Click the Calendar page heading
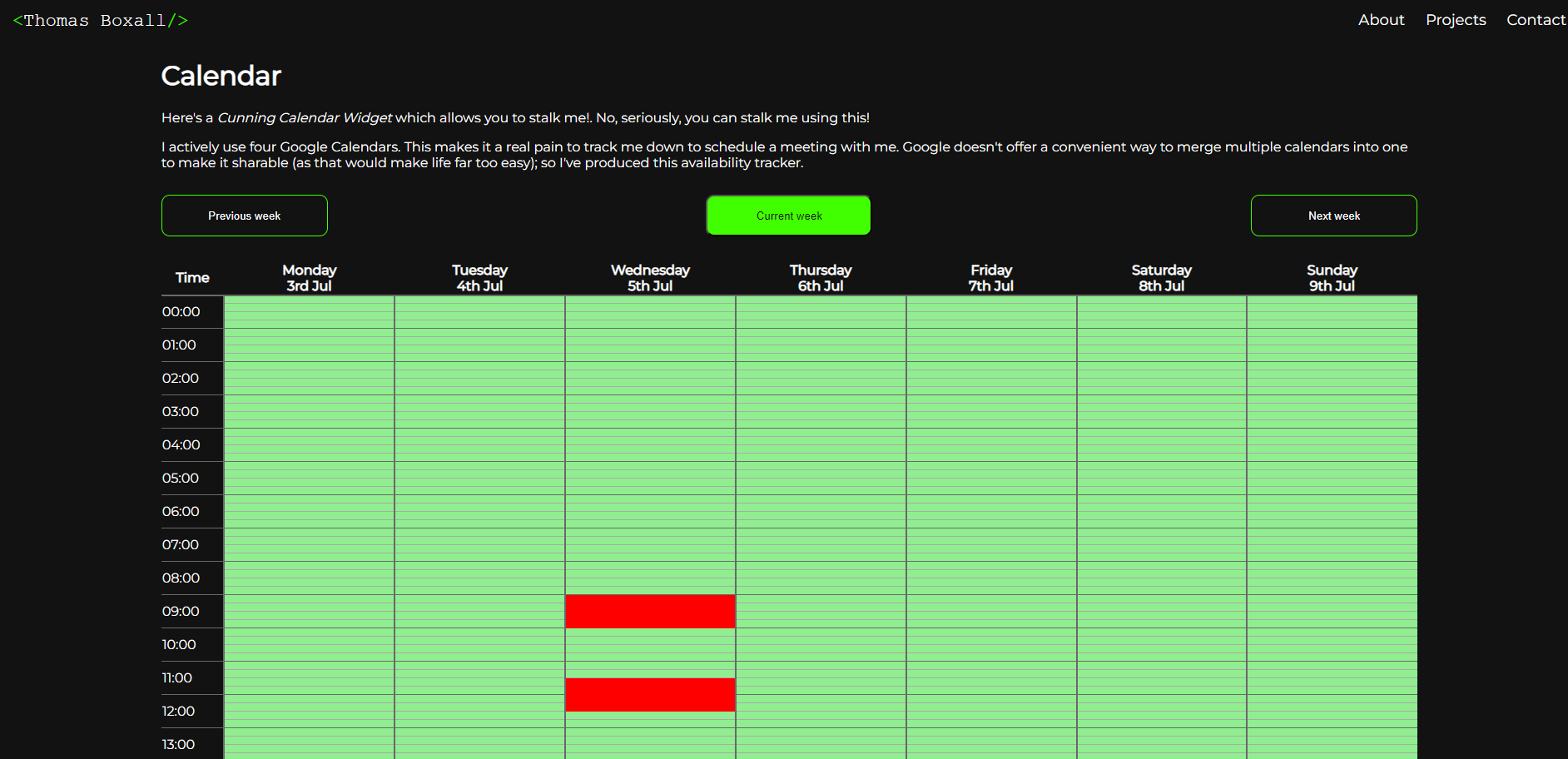1568x759 pixels. click(x=221, y=76)
